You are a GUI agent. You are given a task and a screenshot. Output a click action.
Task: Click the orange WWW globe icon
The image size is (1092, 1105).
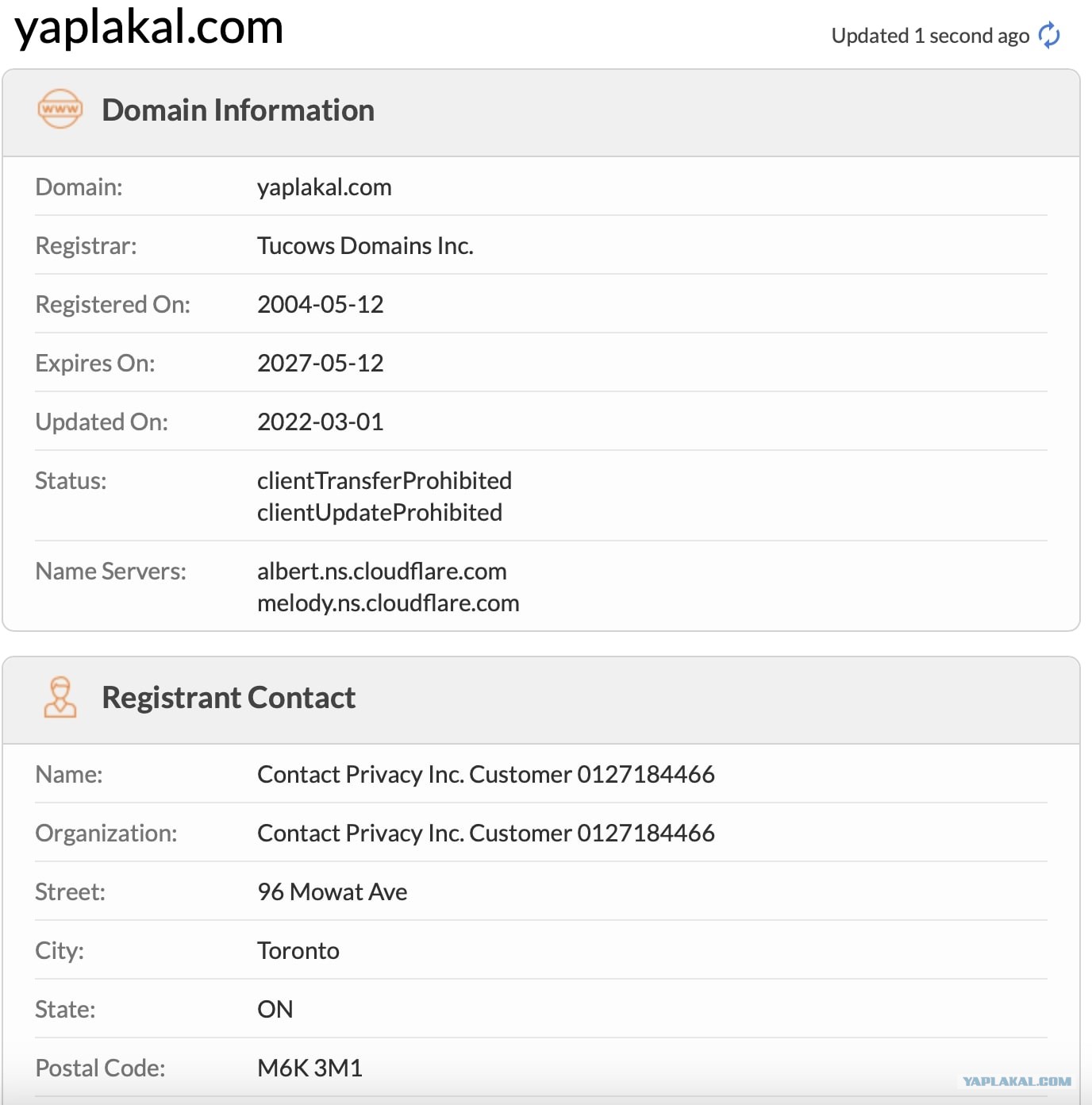click(60, 110)
